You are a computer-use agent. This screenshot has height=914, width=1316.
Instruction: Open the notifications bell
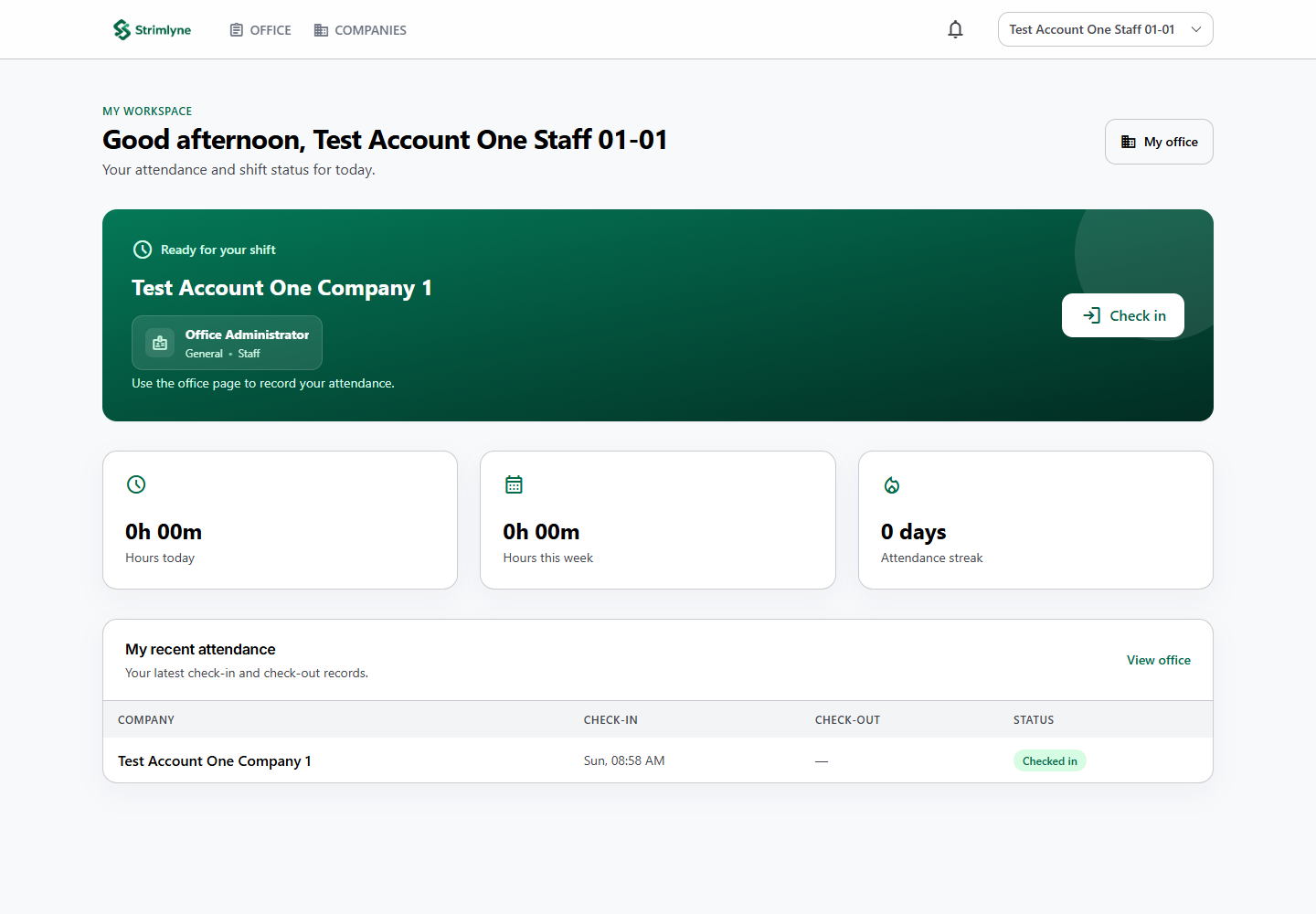[955, 30]
